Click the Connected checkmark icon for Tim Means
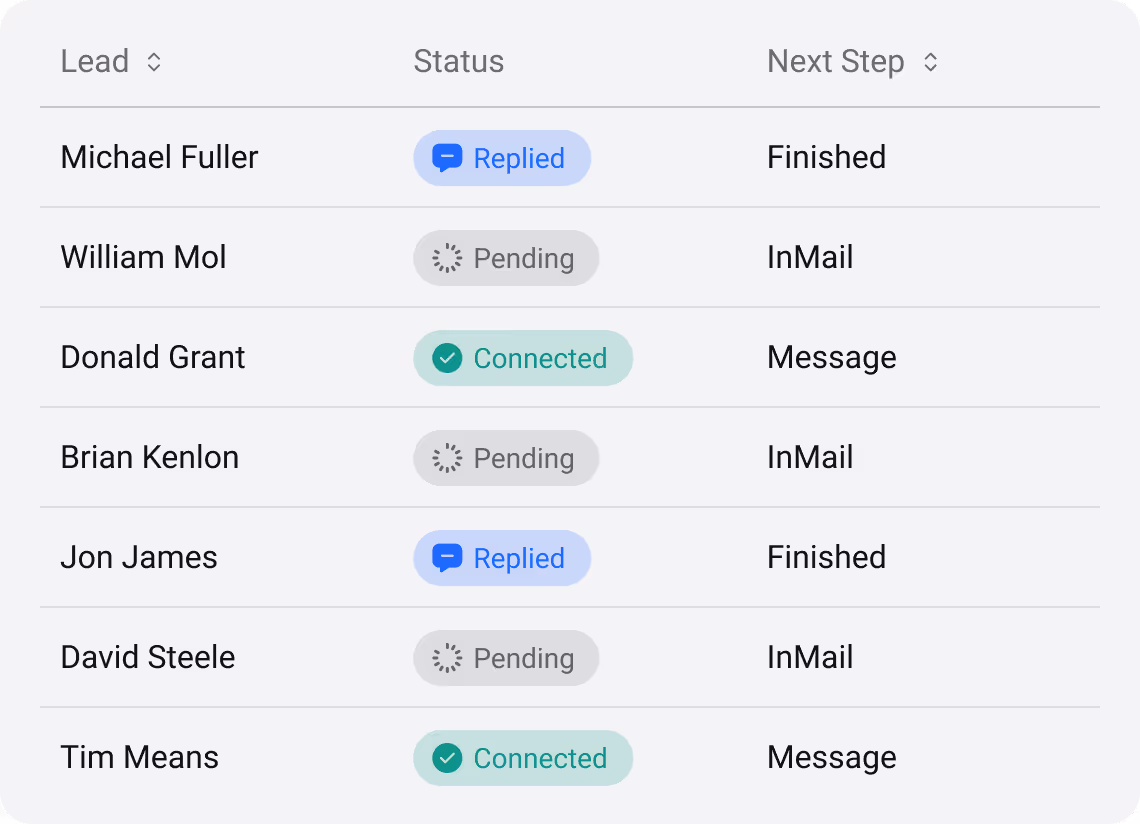The height and width of the screenshot is (824, 1140). coord(446,758)
